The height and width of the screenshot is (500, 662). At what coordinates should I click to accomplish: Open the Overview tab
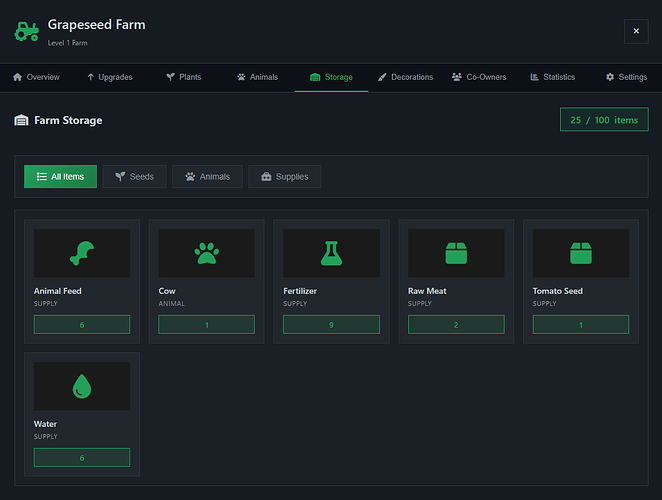36,77
